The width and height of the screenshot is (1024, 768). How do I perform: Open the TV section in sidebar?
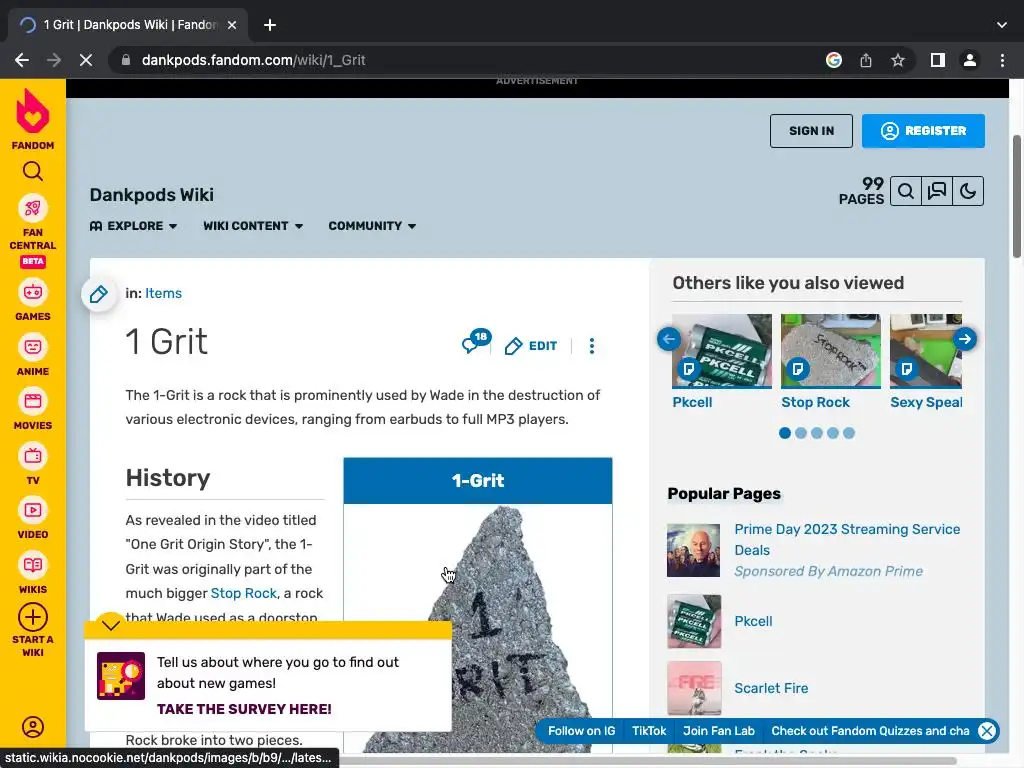point(33,464)
